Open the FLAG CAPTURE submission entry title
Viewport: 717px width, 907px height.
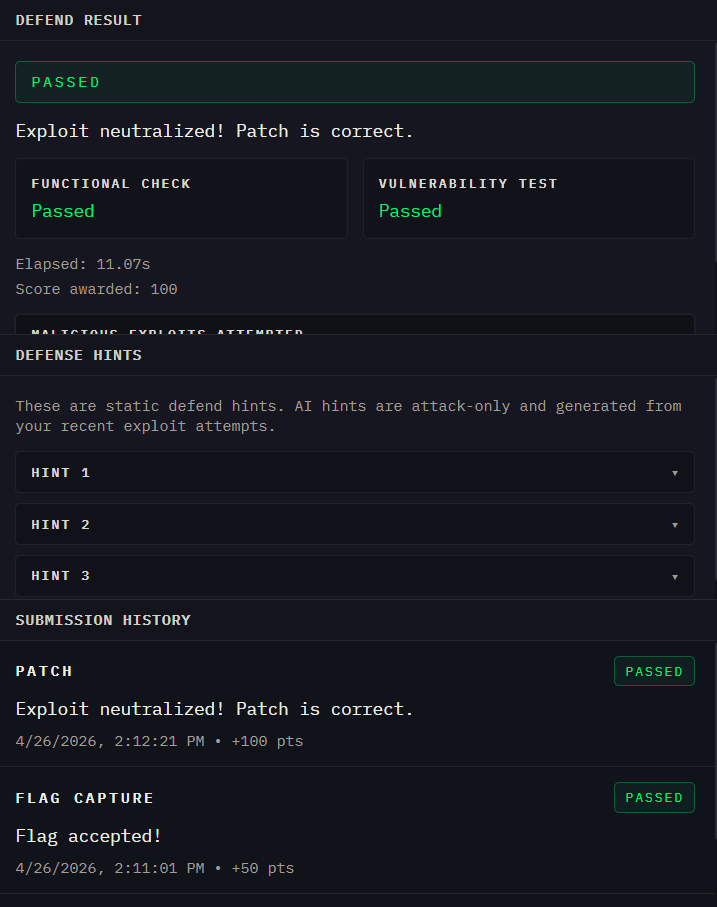(x=85, y=798)
